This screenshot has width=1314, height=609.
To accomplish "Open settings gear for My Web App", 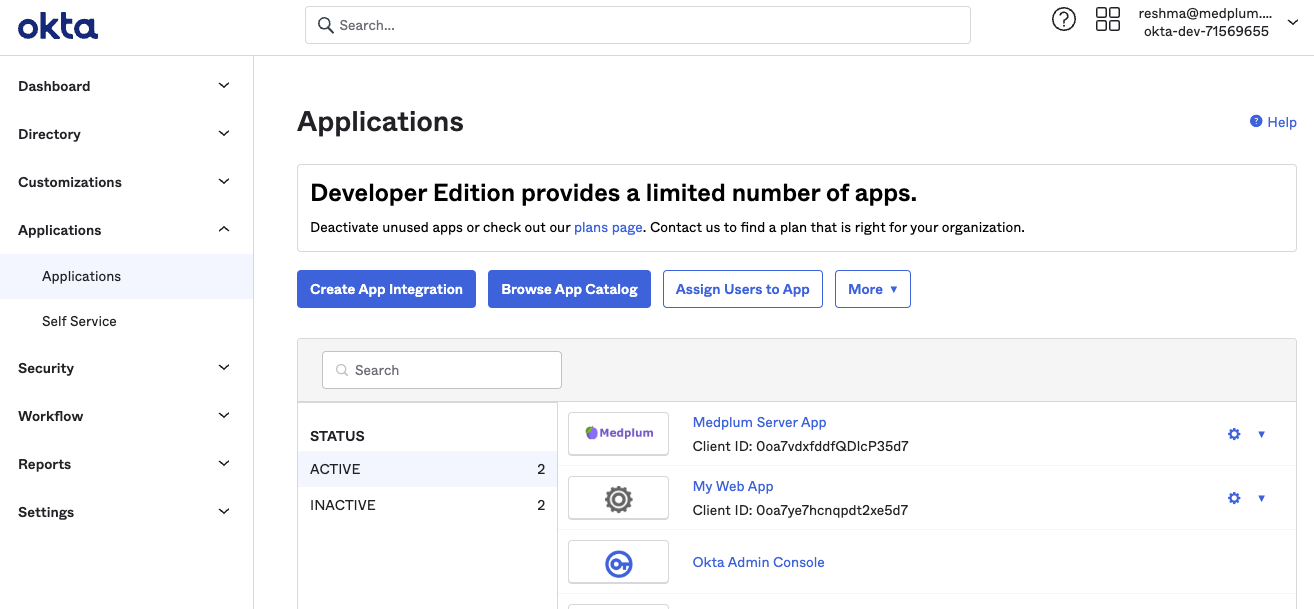I will [x=1233, y=497].
